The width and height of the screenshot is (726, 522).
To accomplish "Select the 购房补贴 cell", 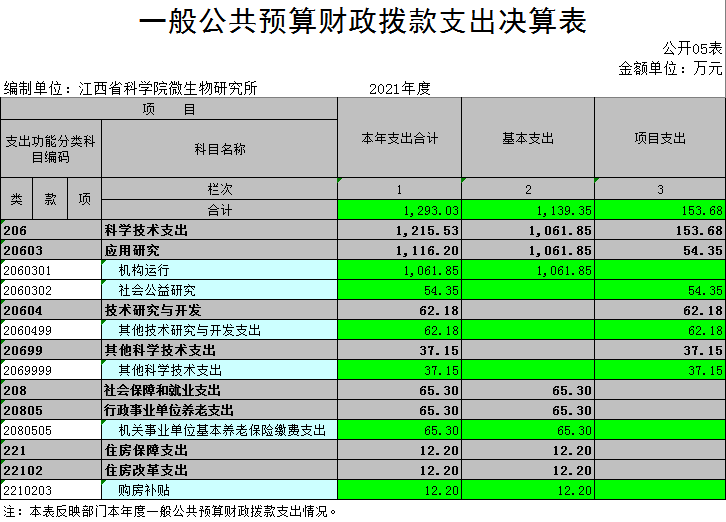I will click(x=219, y=490).
